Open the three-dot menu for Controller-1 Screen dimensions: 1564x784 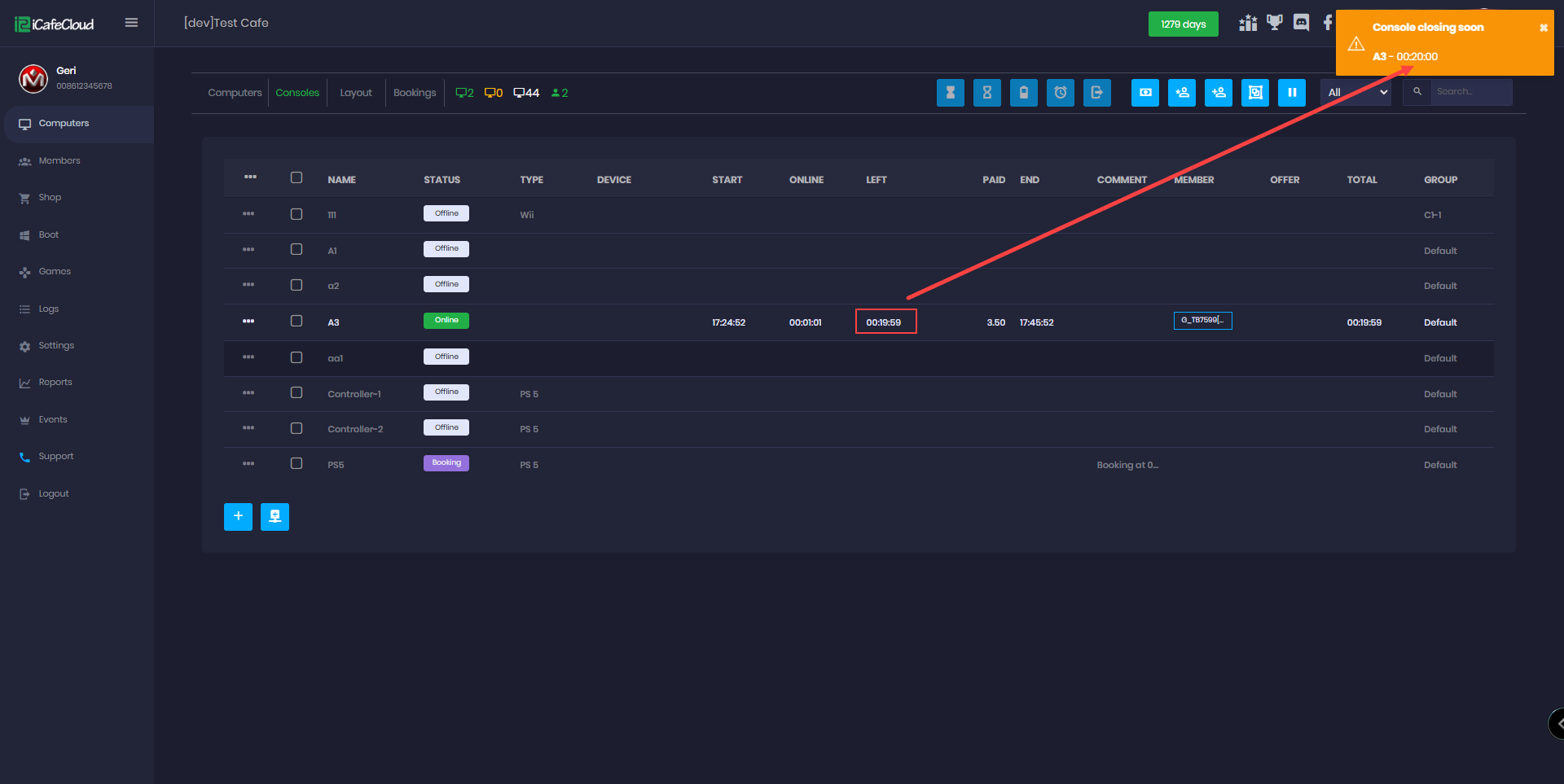coord(248,392)
